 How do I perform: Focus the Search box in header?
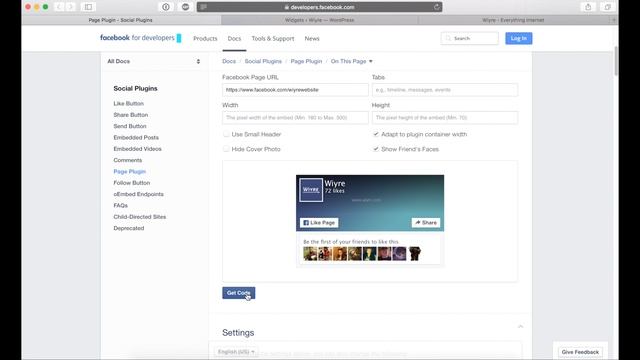click(469, 38)
